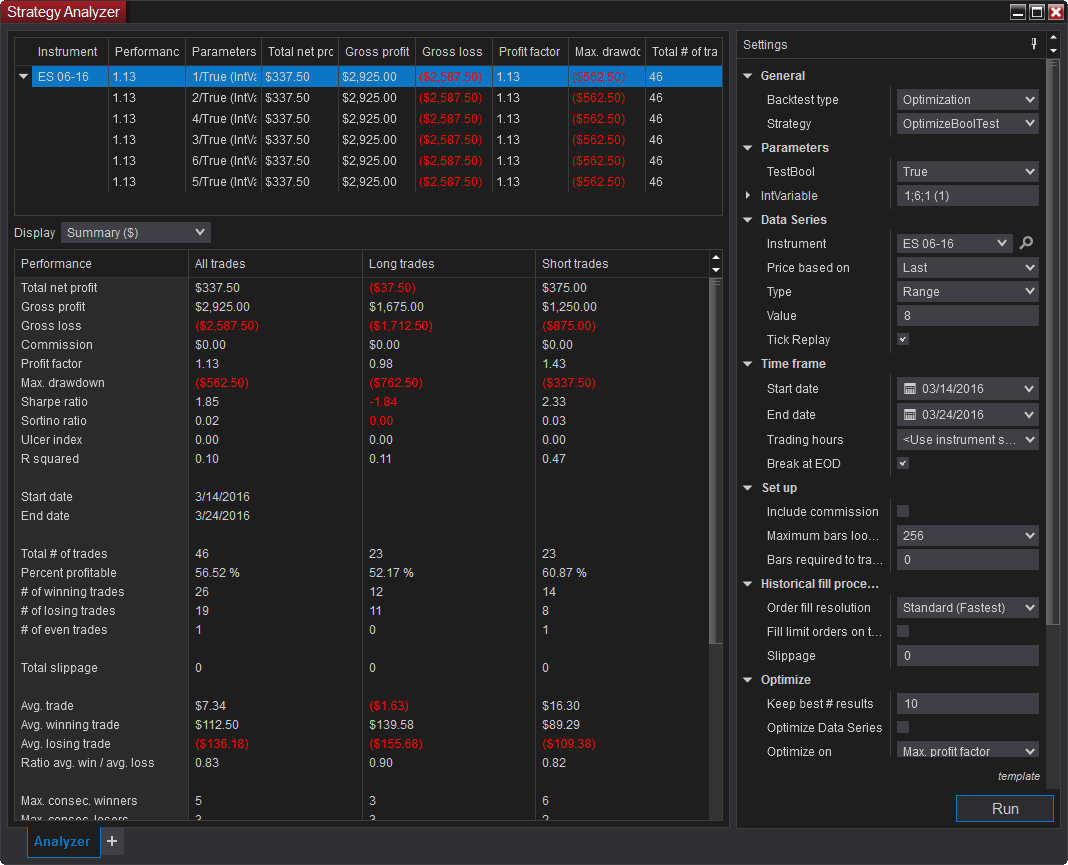This screenshot has height=865, width=1068.
Task: Open the Order fill resolution dropdown
Action: point(967,608)
